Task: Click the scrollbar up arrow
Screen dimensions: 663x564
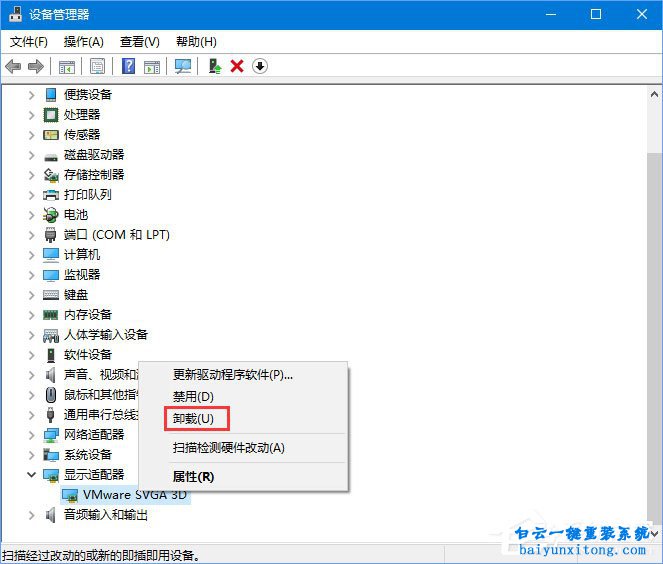Action: tap(654, 95)
